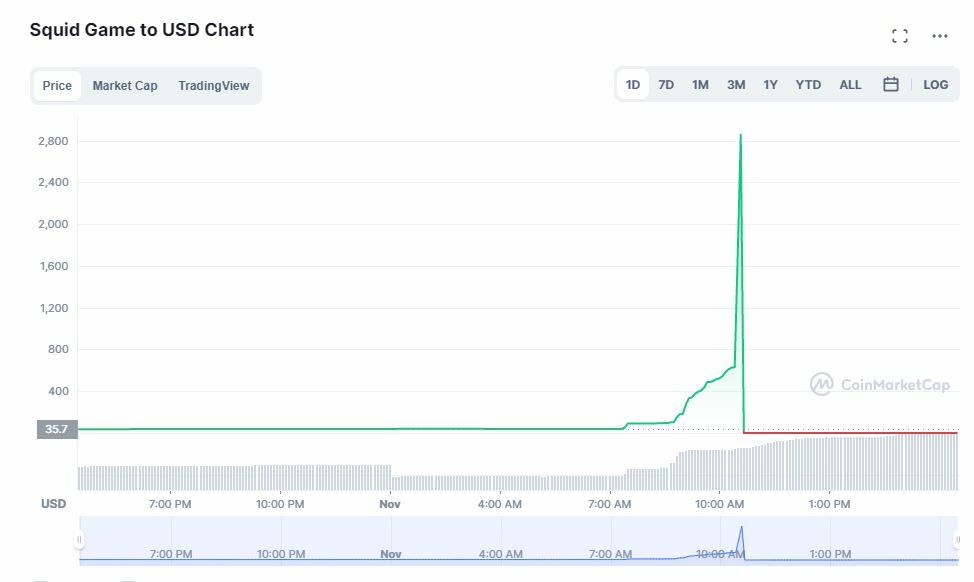Screen dimensions: 974x582
Task: Click the spike in the mini navigator chart
Action: (742, 530)
